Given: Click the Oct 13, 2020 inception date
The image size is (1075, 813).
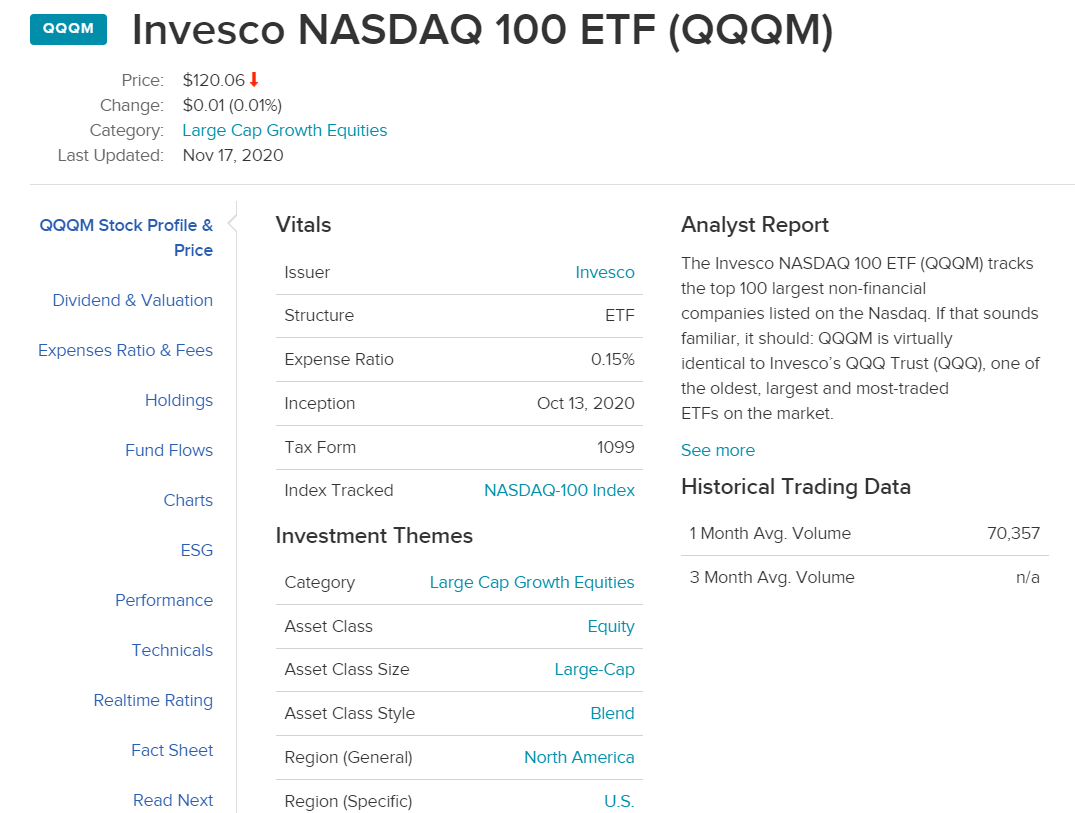Looking at the screenshot, I should pyautogui.click(x=586, y=403).
